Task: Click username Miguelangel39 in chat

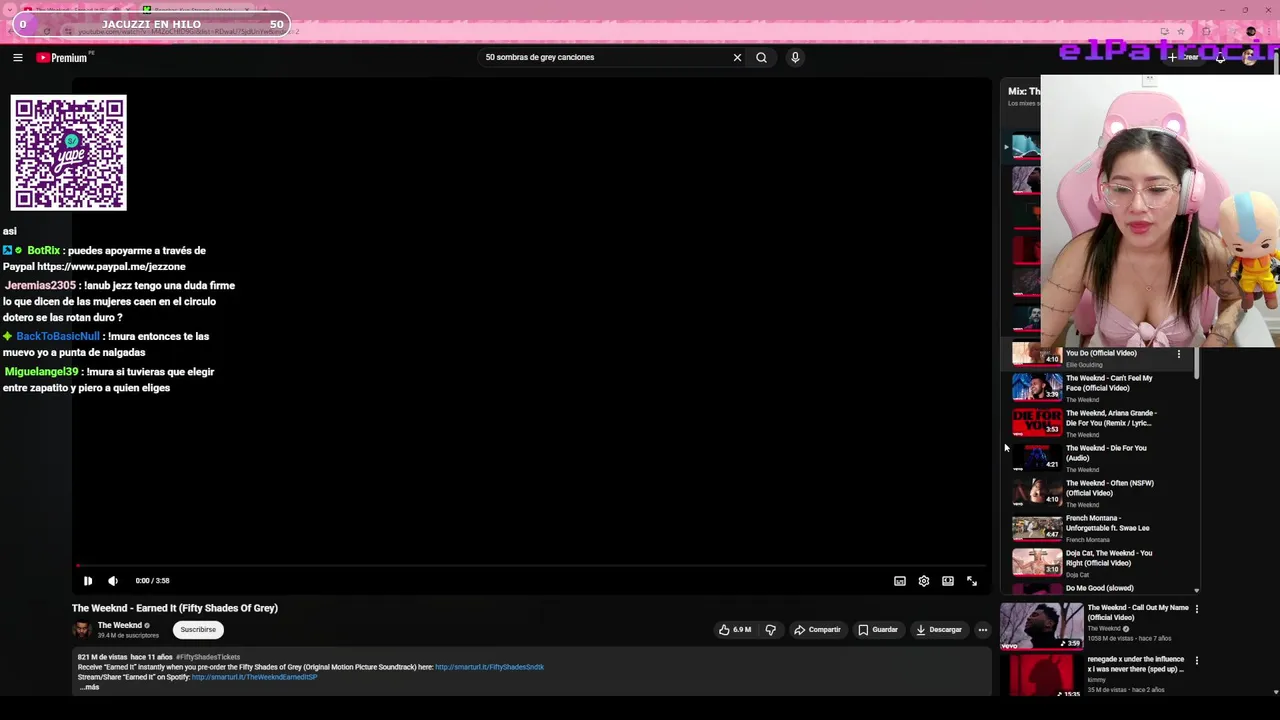Action: (x=41, y=372)
